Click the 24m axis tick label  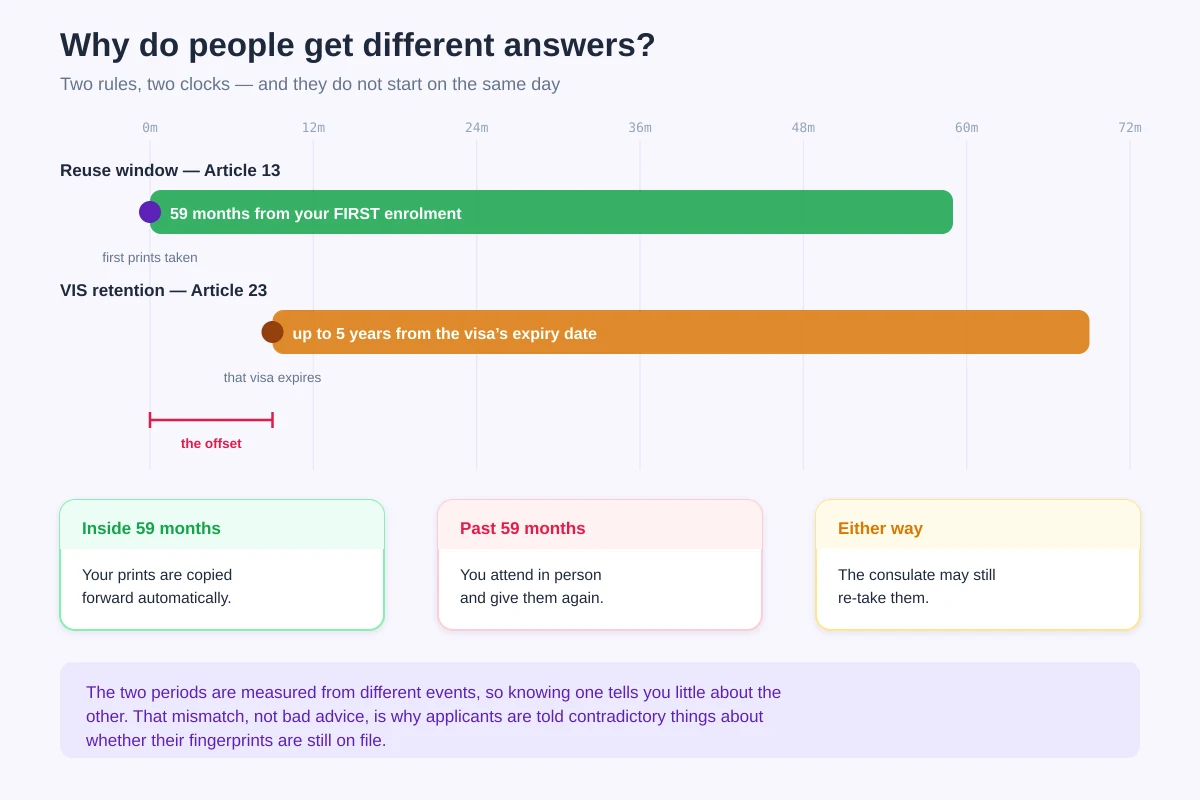(477, 127)
